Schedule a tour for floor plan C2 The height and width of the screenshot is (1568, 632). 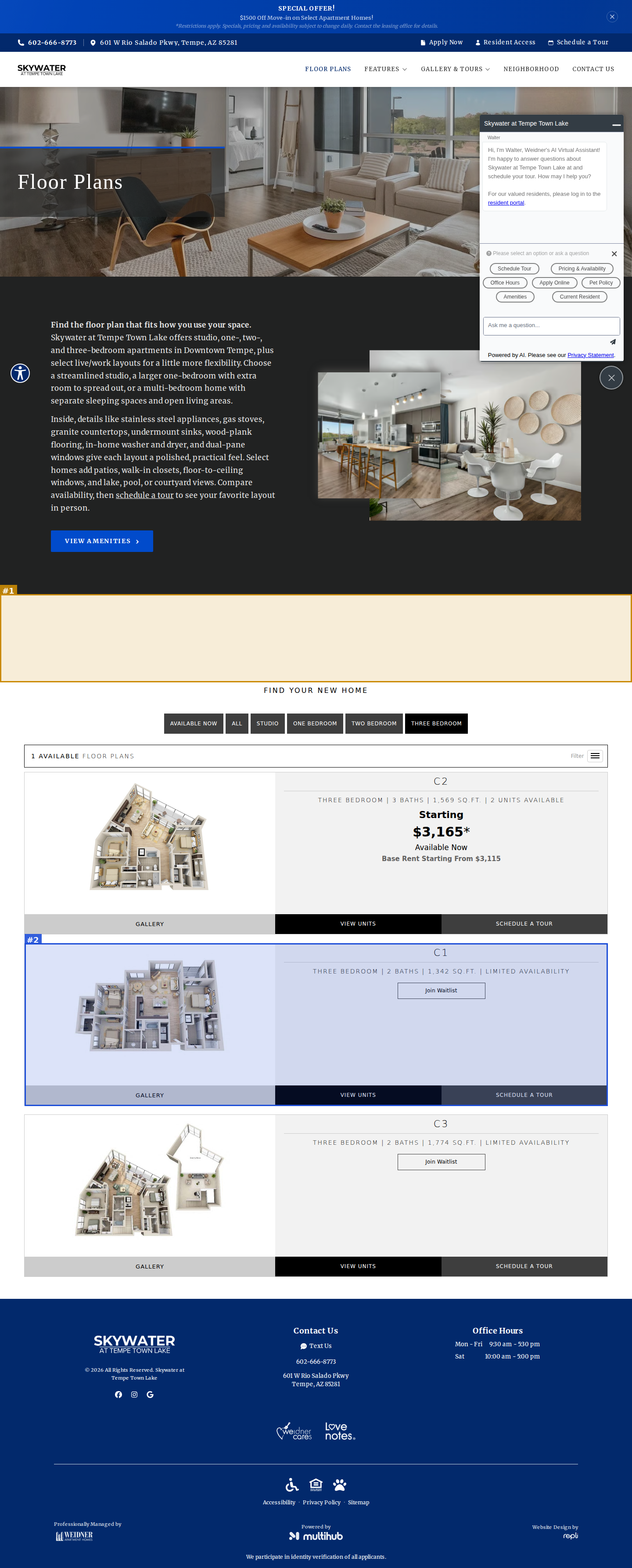(x=524, y=924)
